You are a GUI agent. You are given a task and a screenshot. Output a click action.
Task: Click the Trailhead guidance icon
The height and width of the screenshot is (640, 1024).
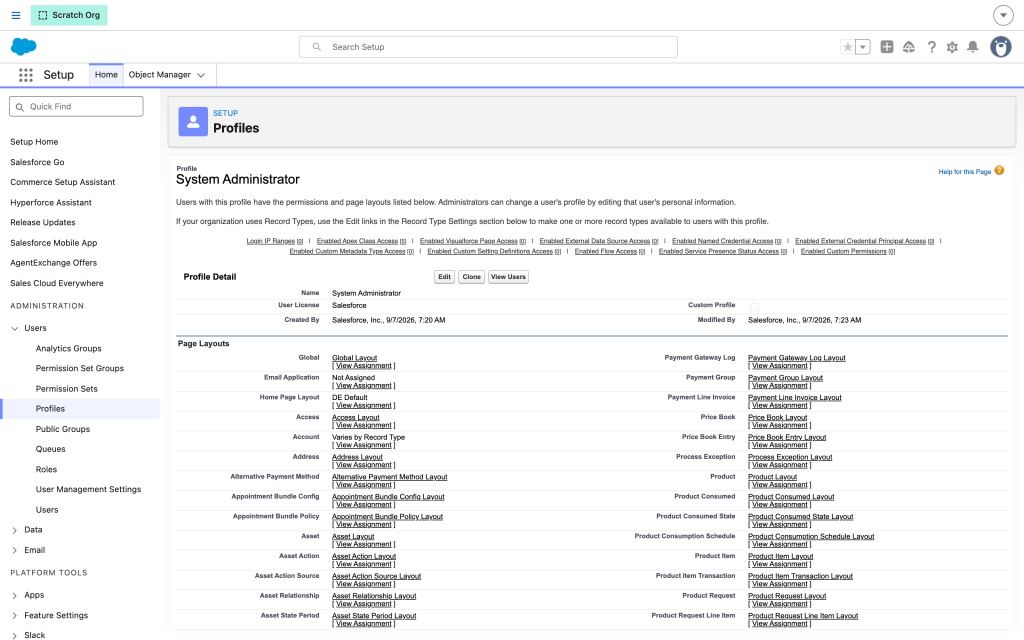point(908,47)
